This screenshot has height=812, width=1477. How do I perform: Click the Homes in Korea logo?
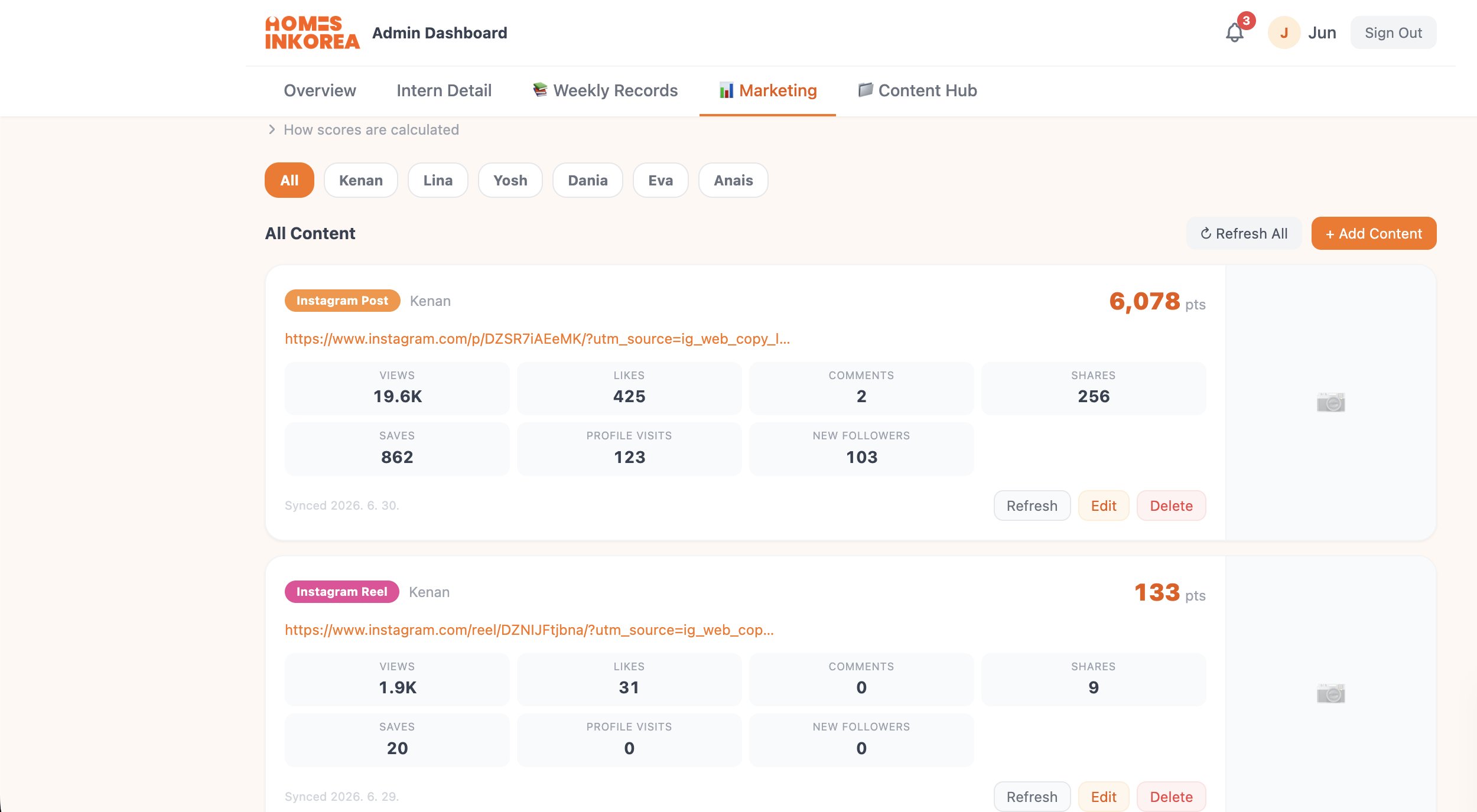click(x=312, y=32)
